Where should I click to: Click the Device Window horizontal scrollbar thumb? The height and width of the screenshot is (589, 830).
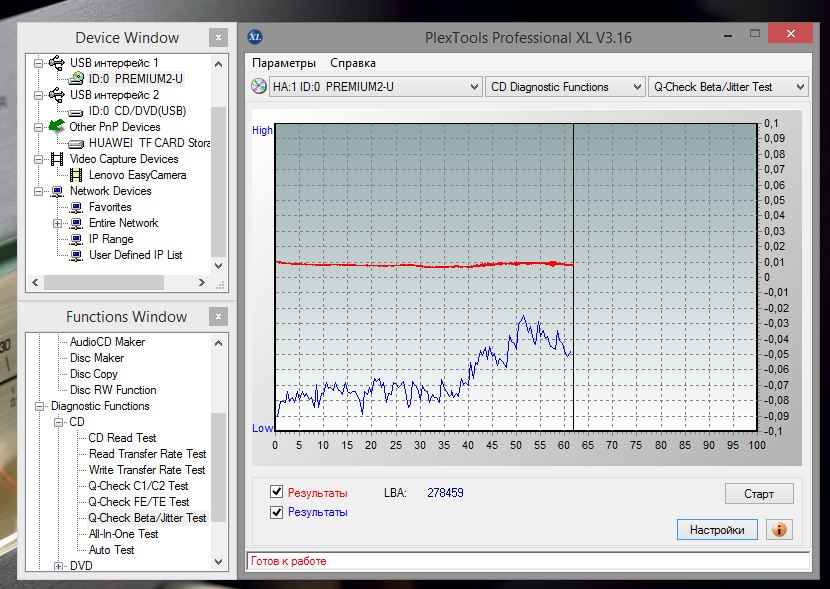point(104,283)
